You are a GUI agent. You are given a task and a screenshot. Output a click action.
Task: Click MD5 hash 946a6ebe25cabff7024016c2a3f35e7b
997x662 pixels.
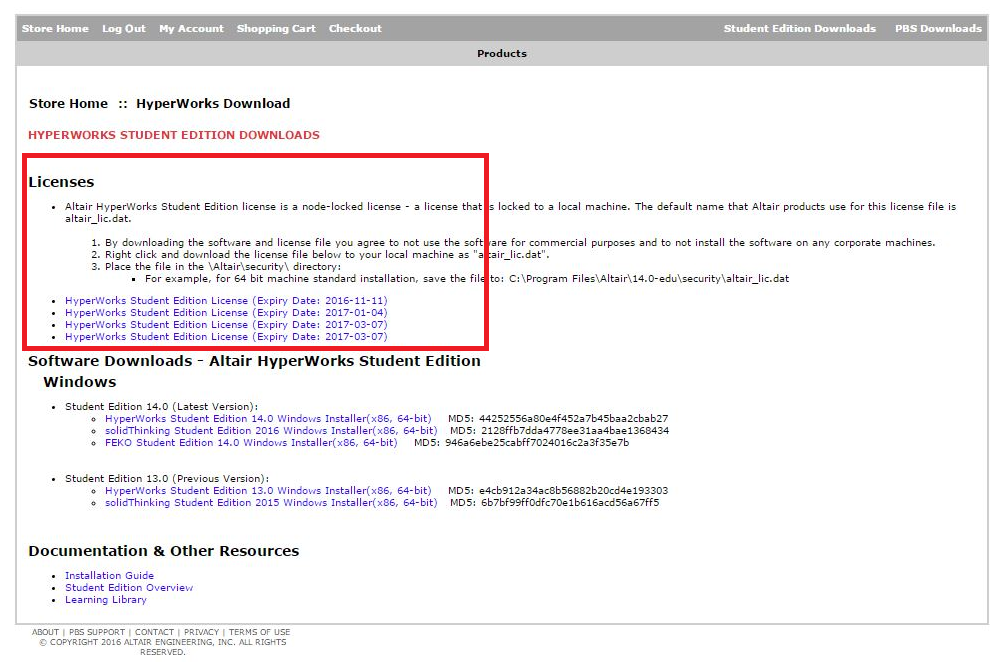pos(537,443)
